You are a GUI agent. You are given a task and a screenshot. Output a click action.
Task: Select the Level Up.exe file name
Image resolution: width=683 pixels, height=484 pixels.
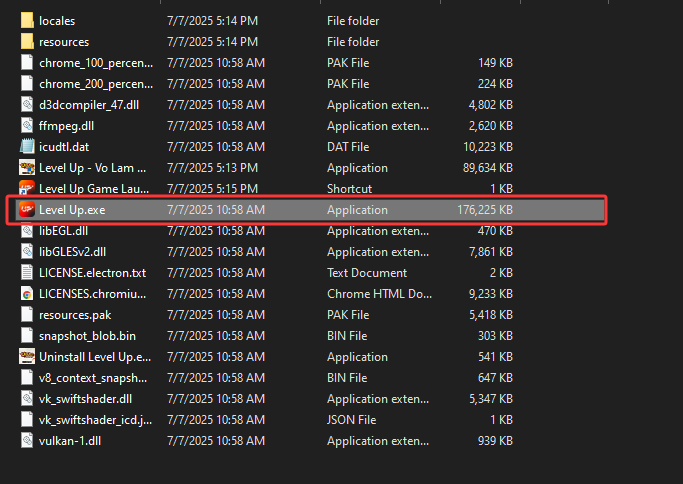[x=72, y=210]
